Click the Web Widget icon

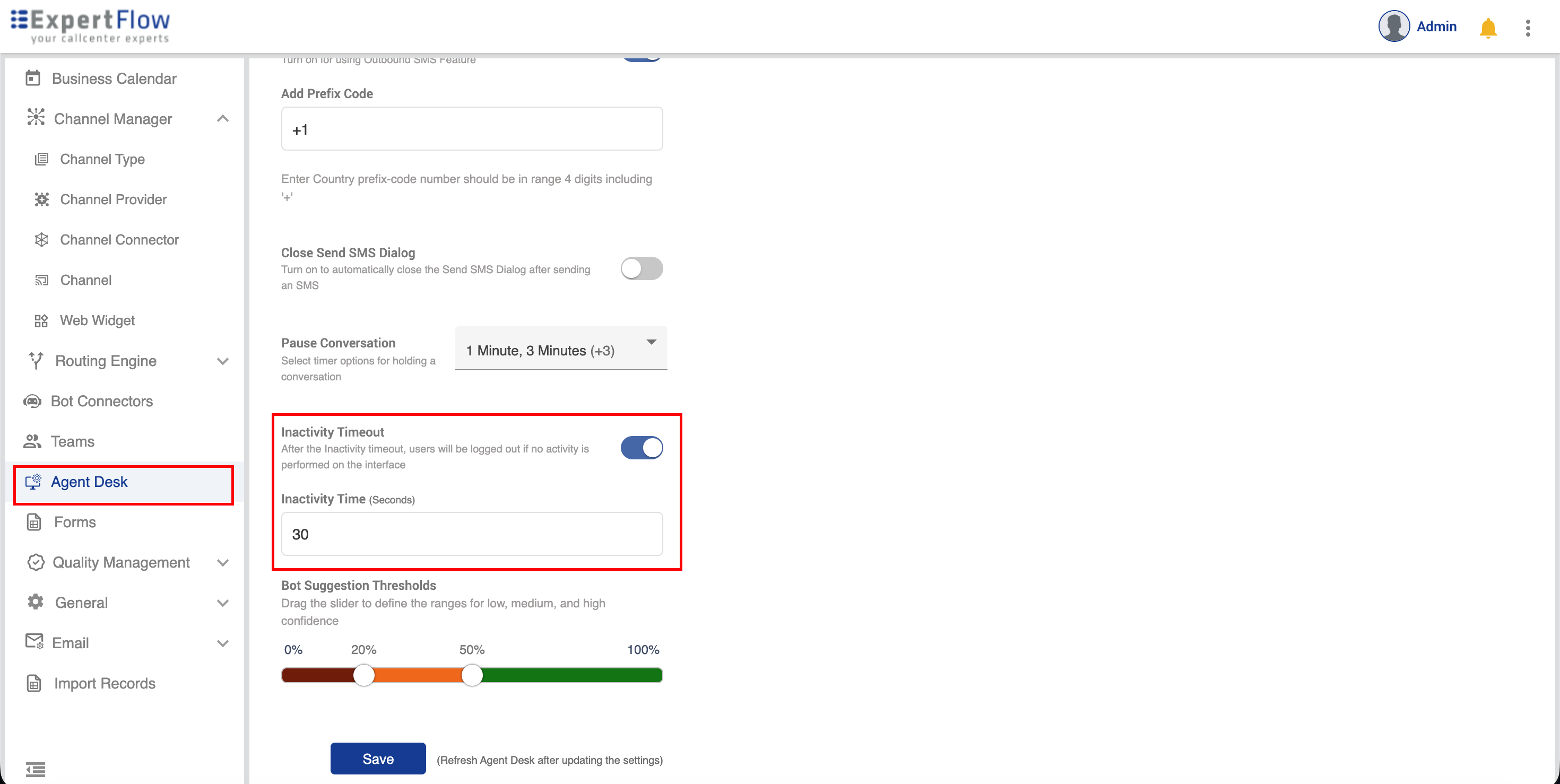click(41, 320)
